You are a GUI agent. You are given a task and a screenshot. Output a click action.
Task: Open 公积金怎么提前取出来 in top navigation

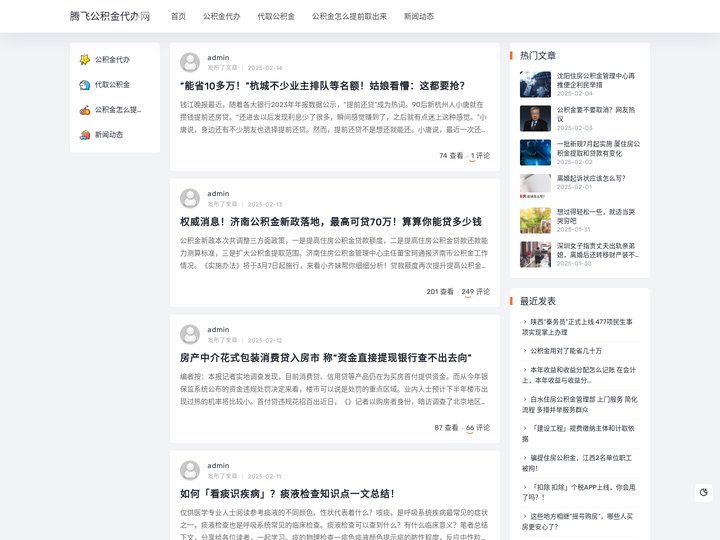(349, 17)
